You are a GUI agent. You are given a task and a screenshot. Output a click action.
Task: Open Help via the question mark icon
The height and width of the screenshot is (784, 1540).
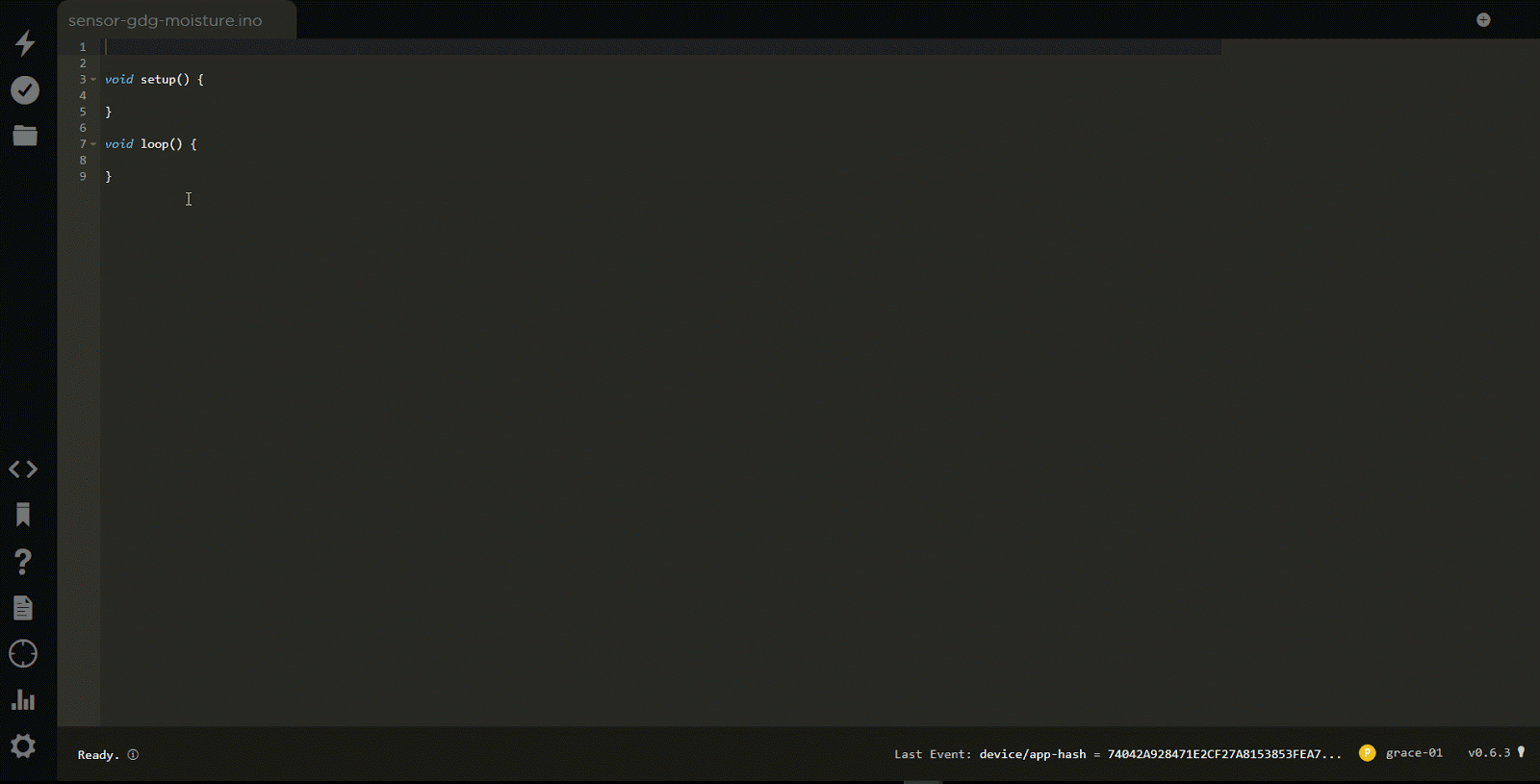(x=23, y=561)
